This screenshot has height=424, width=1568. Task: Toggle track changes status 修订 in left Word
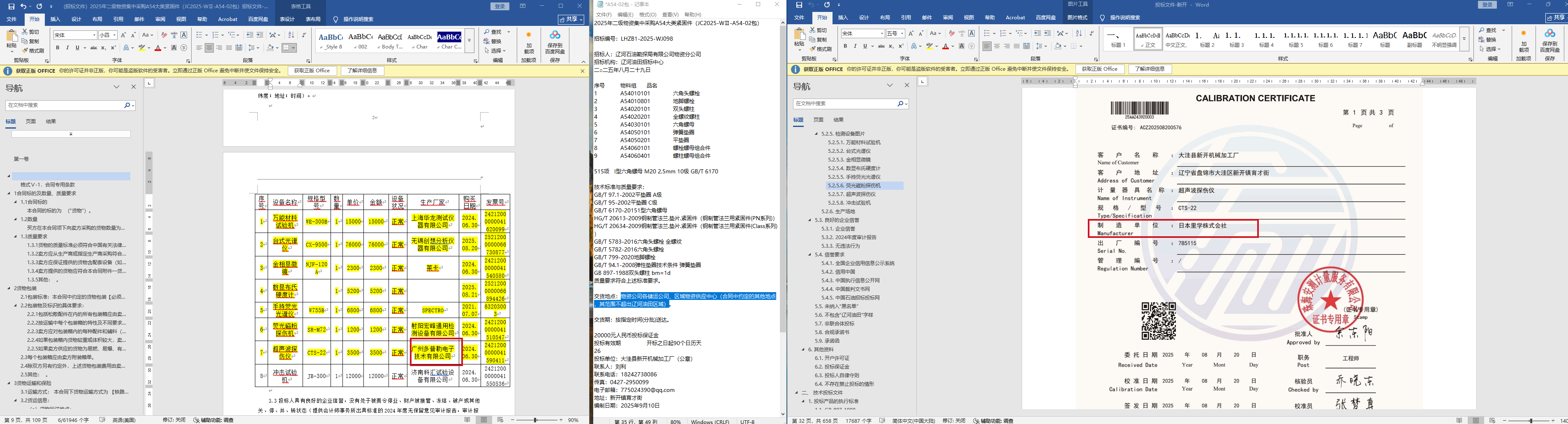[174, 420]
